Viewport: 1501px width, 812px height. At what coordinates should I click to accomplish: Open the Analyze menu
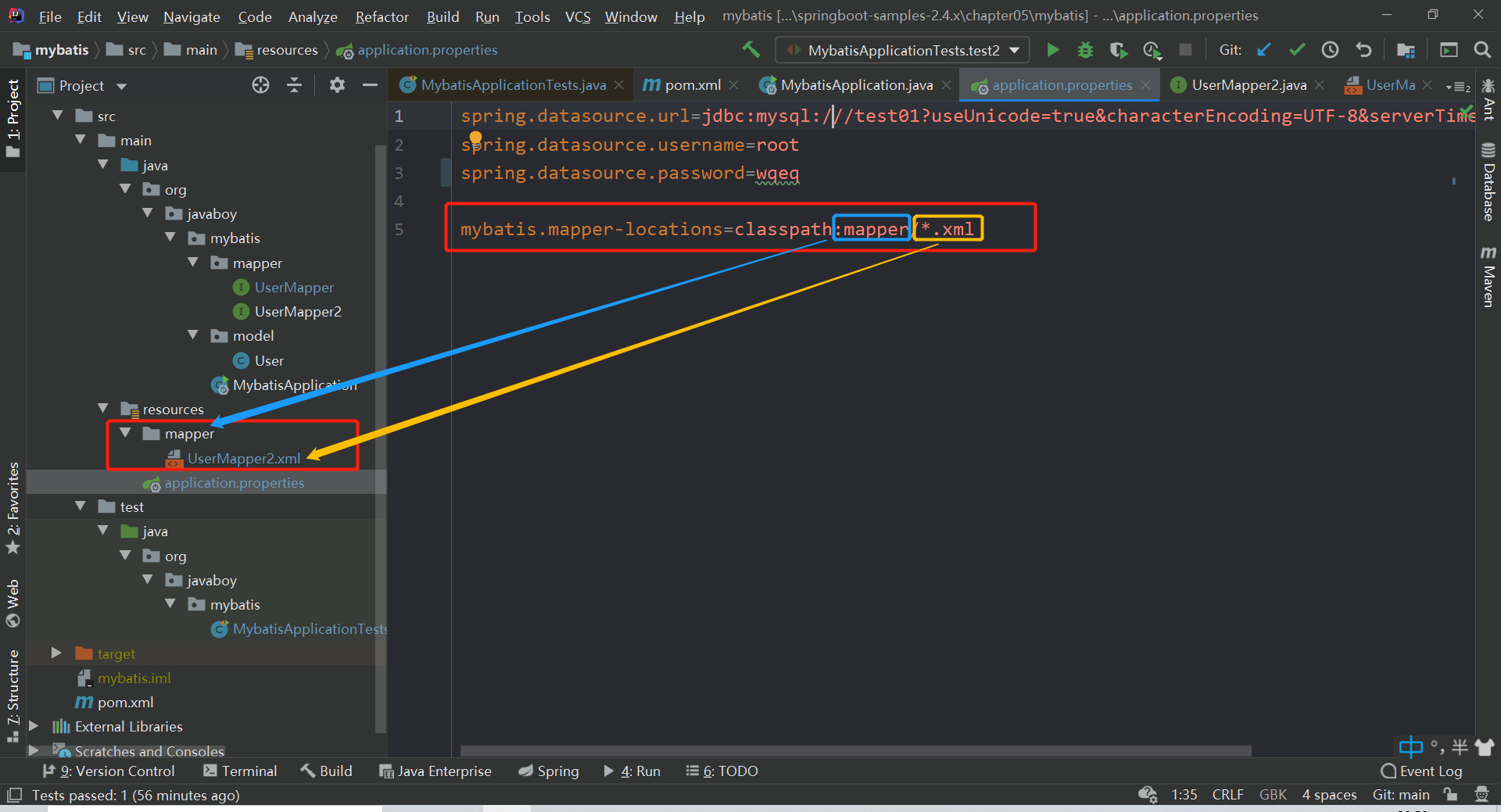coord(313,16)
